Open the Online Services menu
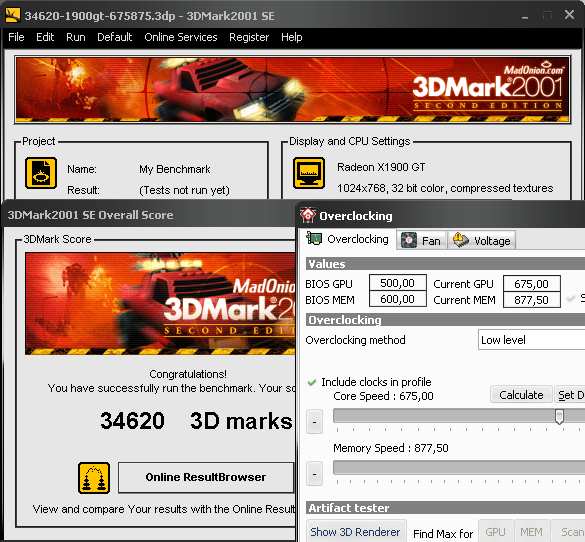The image size is (585, 542). coord(181,37)
